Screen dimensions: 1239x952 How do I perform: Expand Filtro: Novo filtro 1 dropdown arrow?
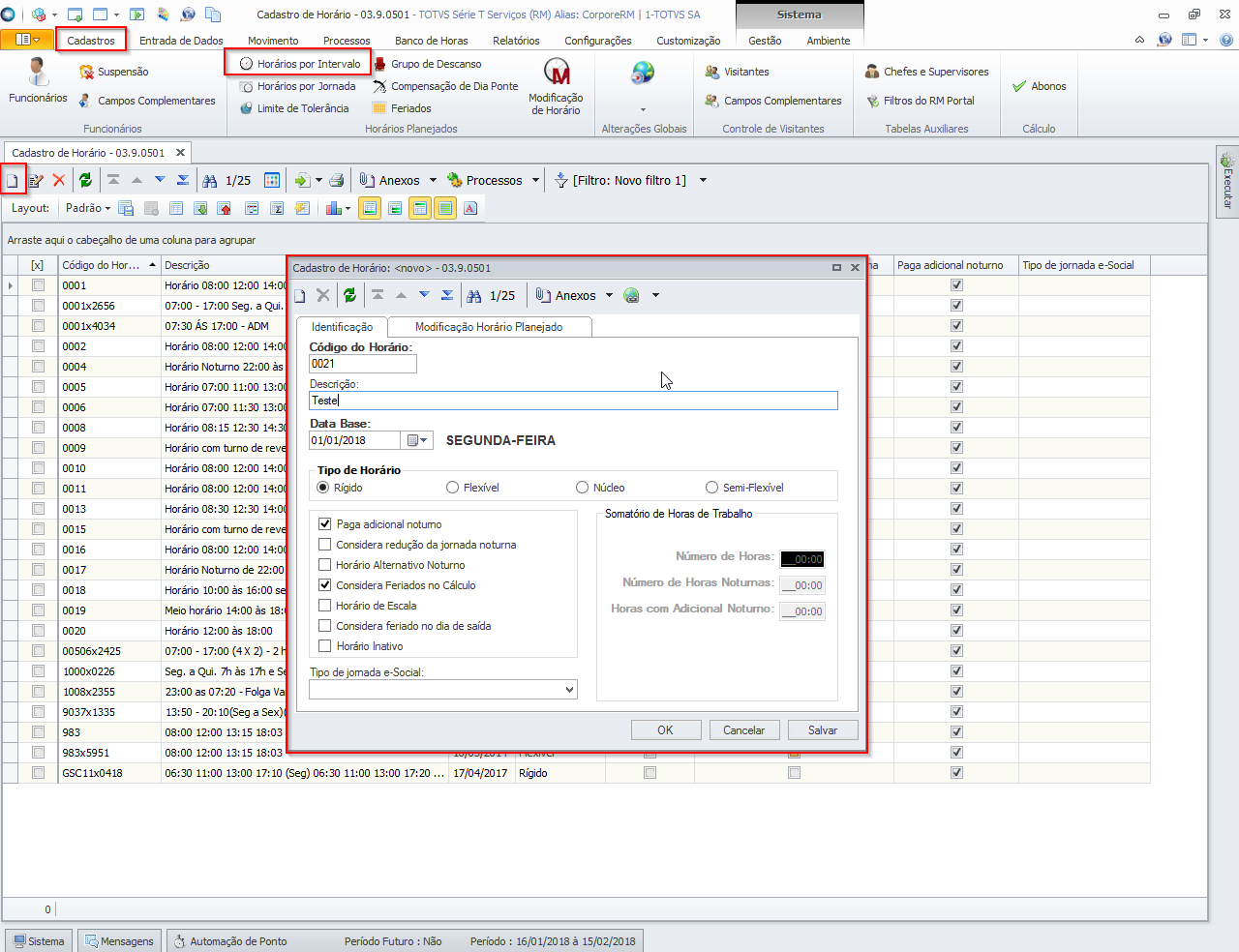703,181
